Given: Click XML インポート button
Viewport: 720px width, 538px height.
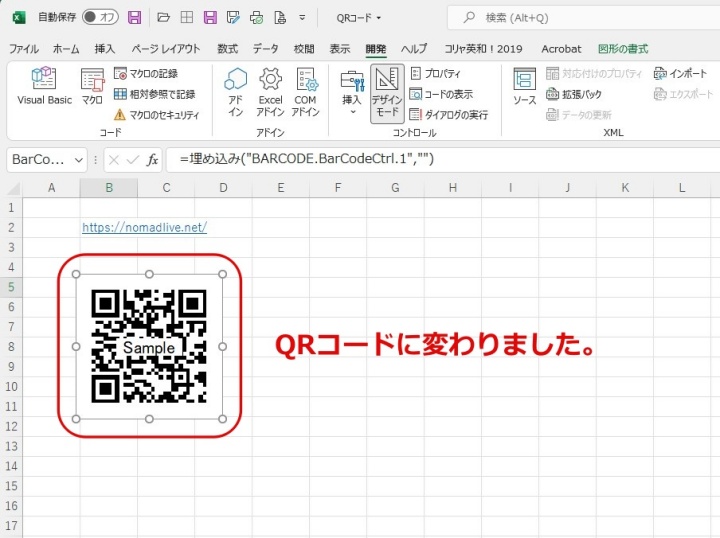Looking at the screenshot, I should click(x=681, y=73).
